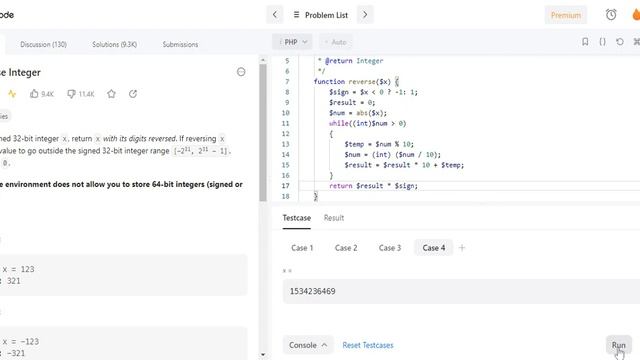Click the '$result = 0;' code line
640x360 pixels.
coord(352,102)
